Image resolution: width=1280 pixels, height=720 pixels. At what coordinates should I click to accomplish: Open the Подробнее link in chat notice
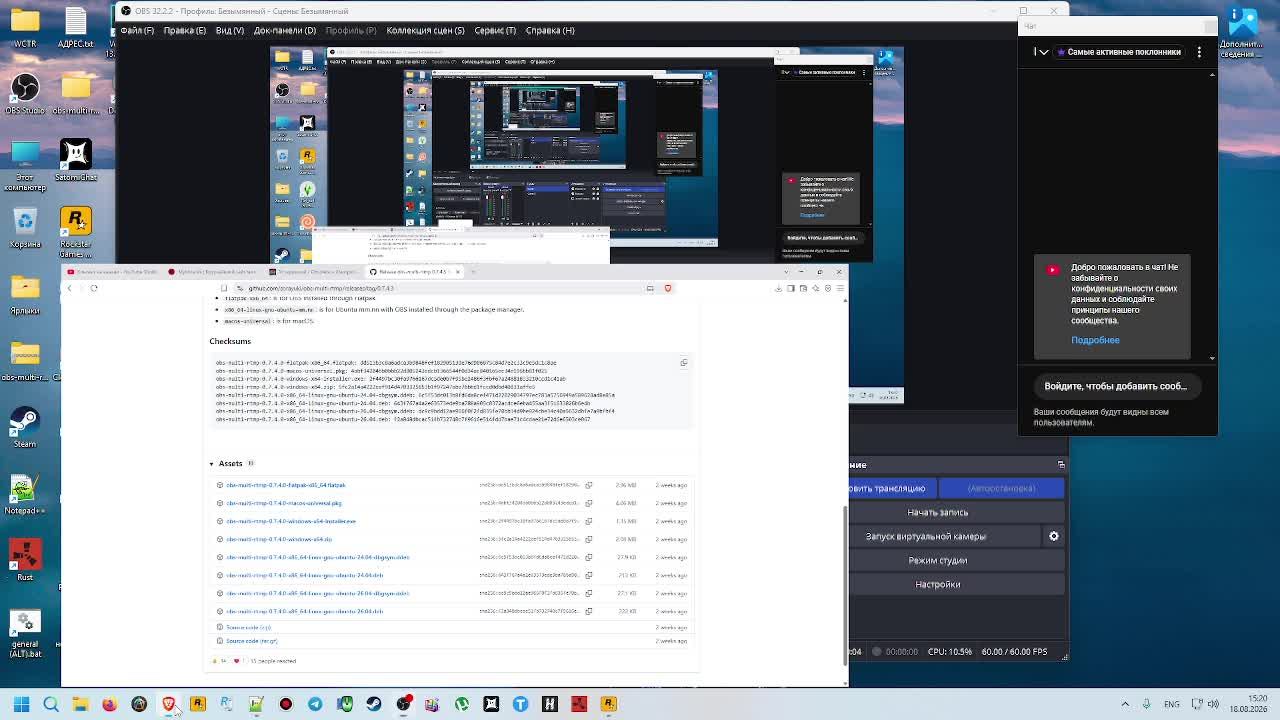(1095, 340)
